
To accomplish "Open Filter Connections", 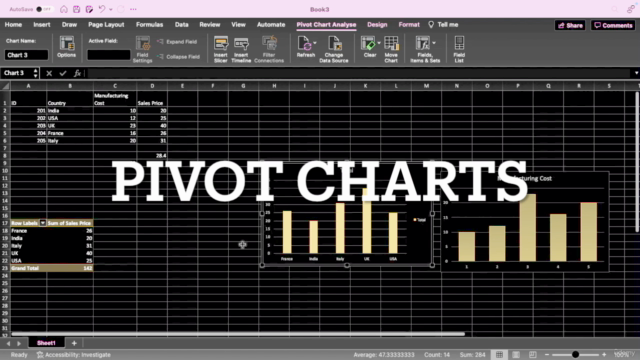I will [x=269, y=49].
